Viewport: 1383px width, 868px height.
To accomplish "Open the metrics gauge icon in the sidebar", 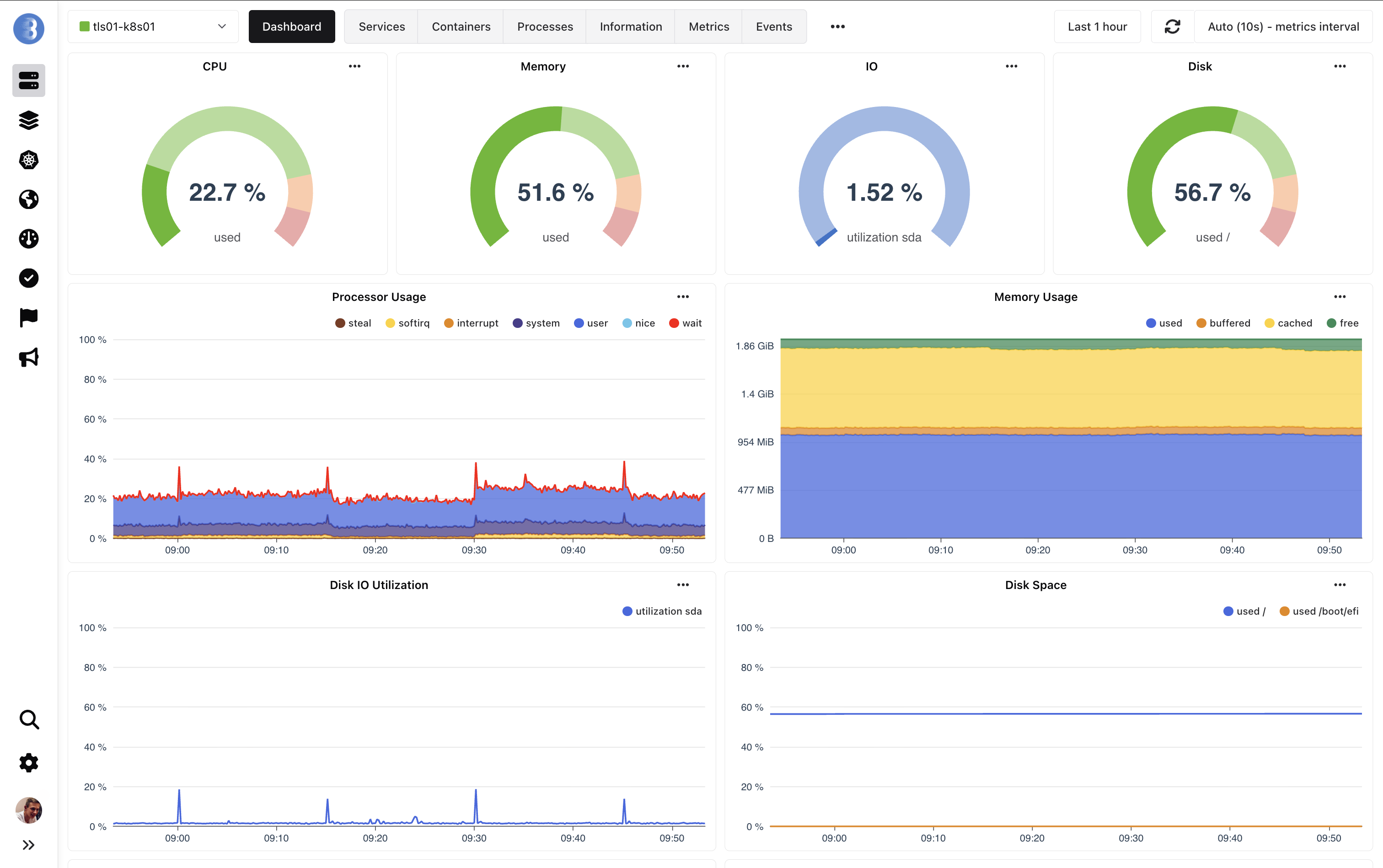I will (x=28, y=239).
